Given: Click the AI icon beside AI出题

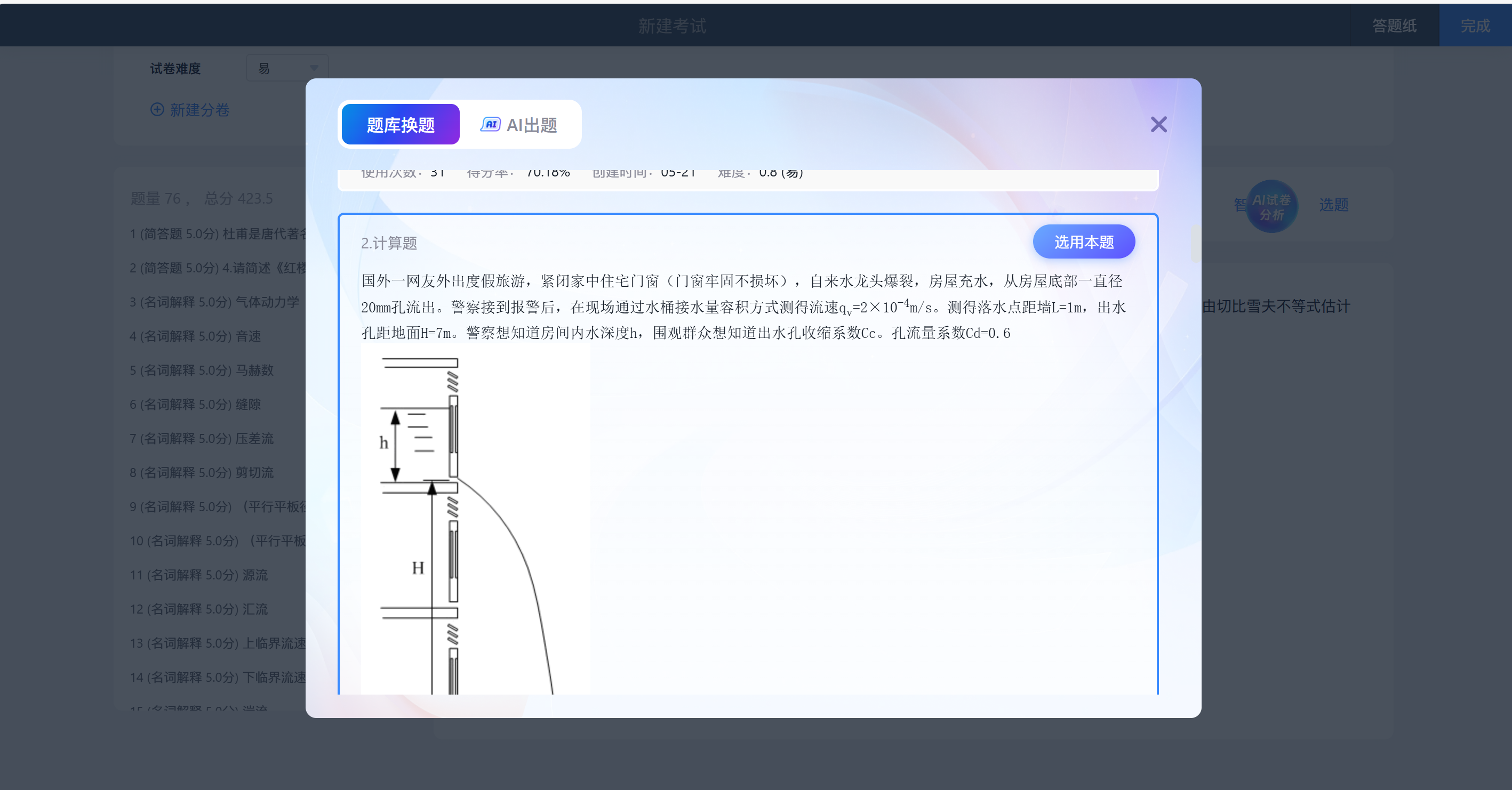Looking at the screenshot, I should coord(490,124).
